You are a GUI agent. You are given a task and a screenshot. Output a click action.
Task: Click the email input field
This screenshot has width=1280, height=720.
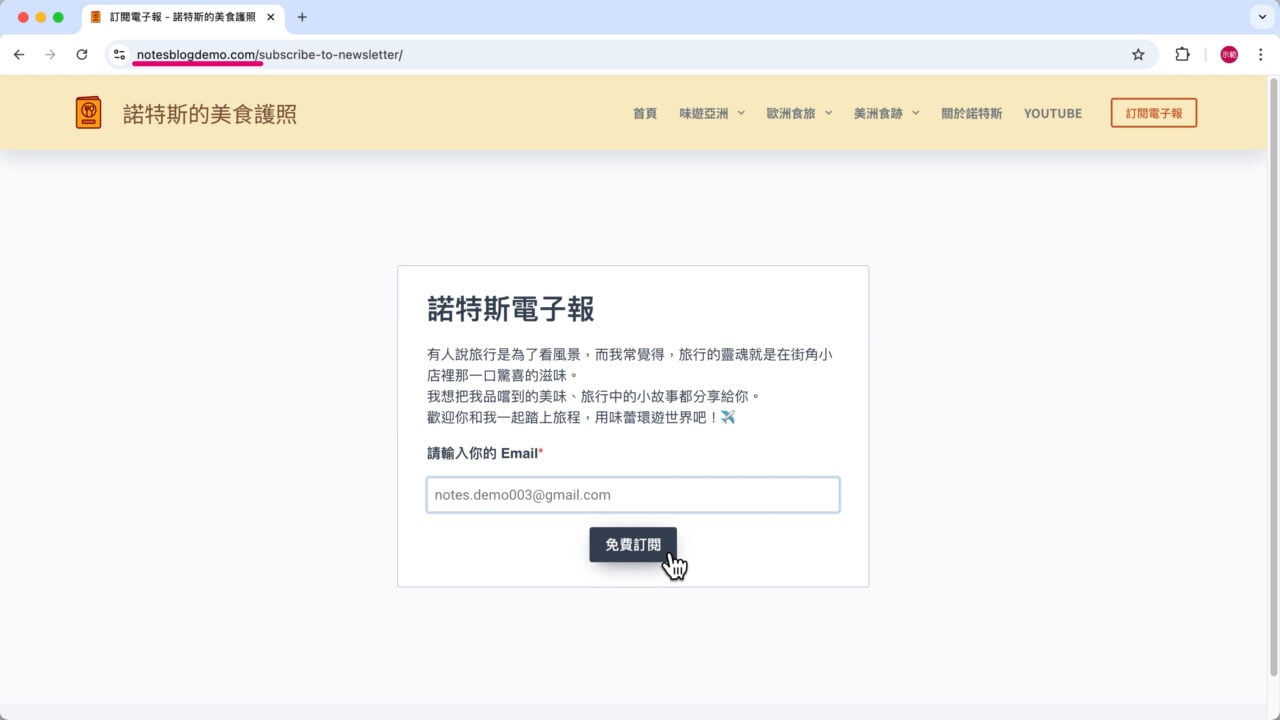click(633, 494)
